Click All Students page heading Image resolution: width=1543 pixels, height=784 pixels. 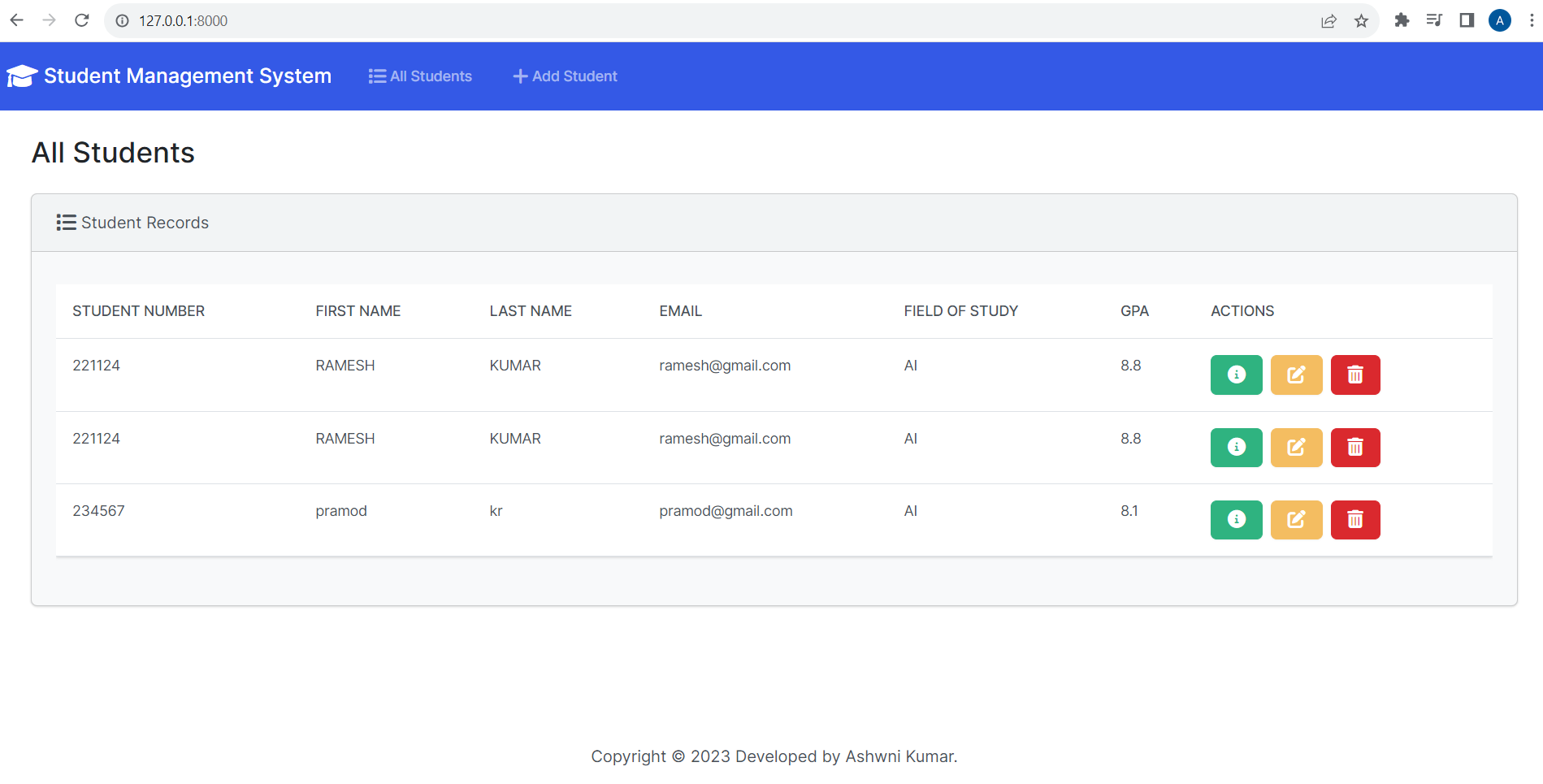coord(113,153)
